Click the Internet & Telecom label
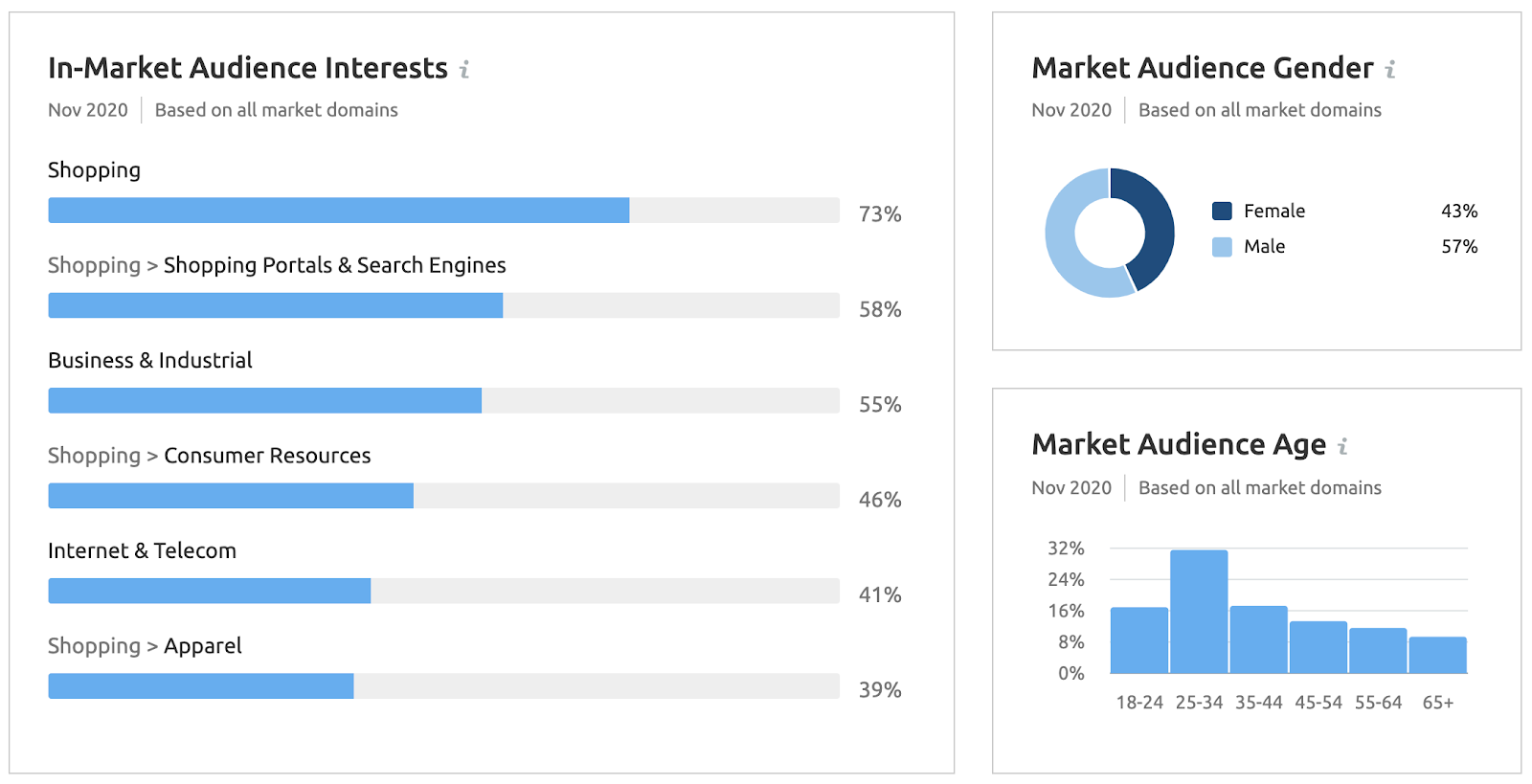 (x=142, y=550)
